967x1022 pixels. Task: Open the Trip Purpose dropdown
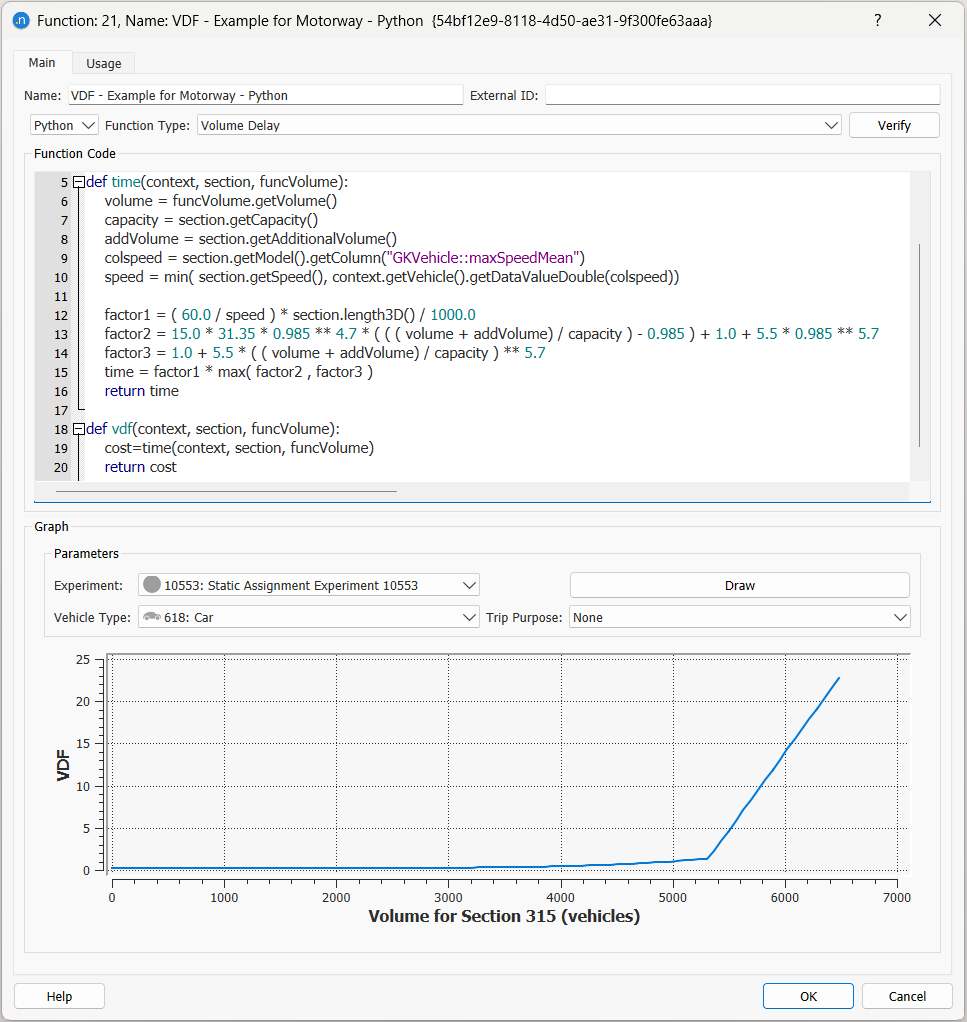(x=900, y=617)
